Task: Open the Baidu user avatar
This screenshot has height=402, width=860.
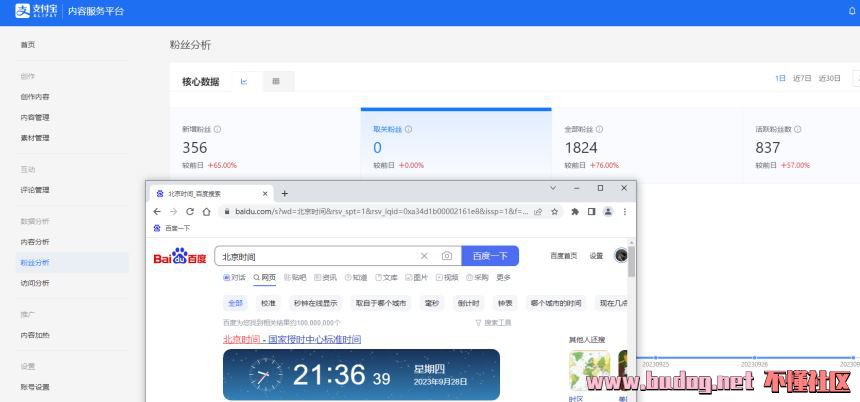Action: [621, 255]
